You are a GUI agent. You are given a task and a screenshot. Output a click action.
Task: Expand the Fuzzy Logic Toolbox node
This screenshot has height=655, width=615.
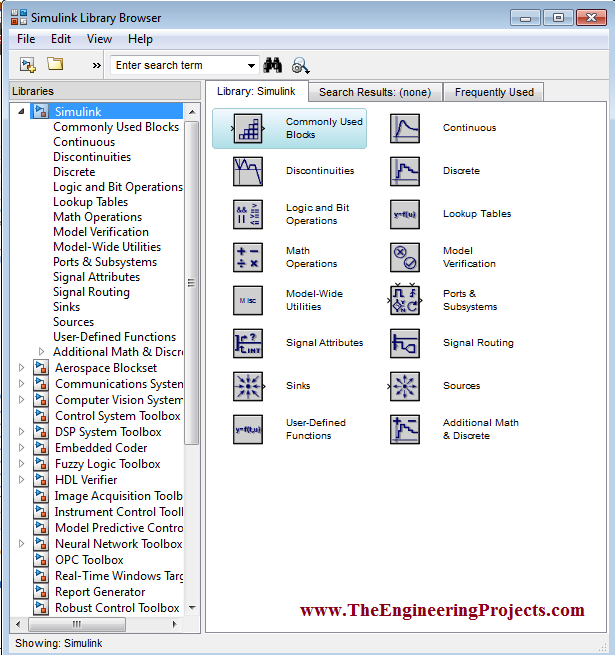21,464
